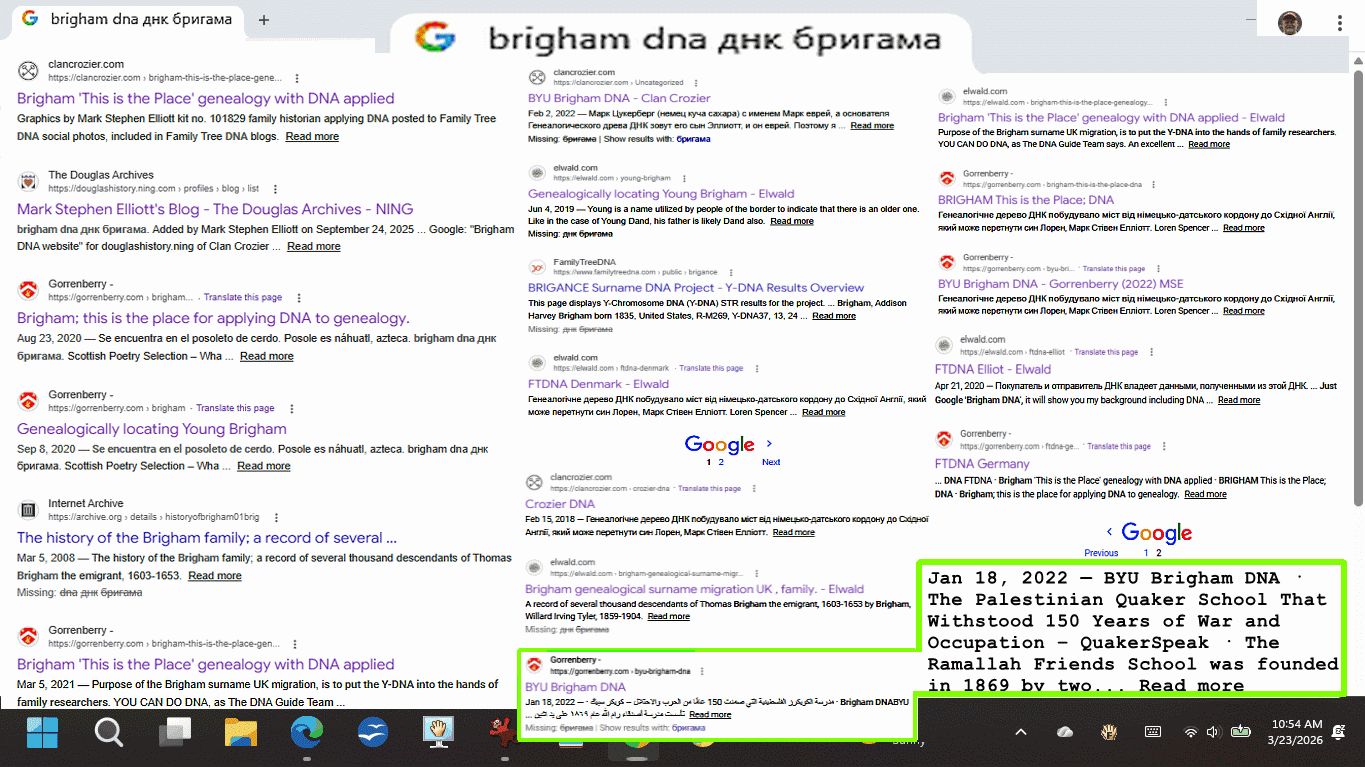The height and width of the screenshot is (767, 1365).
Task: Click the taskbar Search magnifier icon
Action: (108, 734)
